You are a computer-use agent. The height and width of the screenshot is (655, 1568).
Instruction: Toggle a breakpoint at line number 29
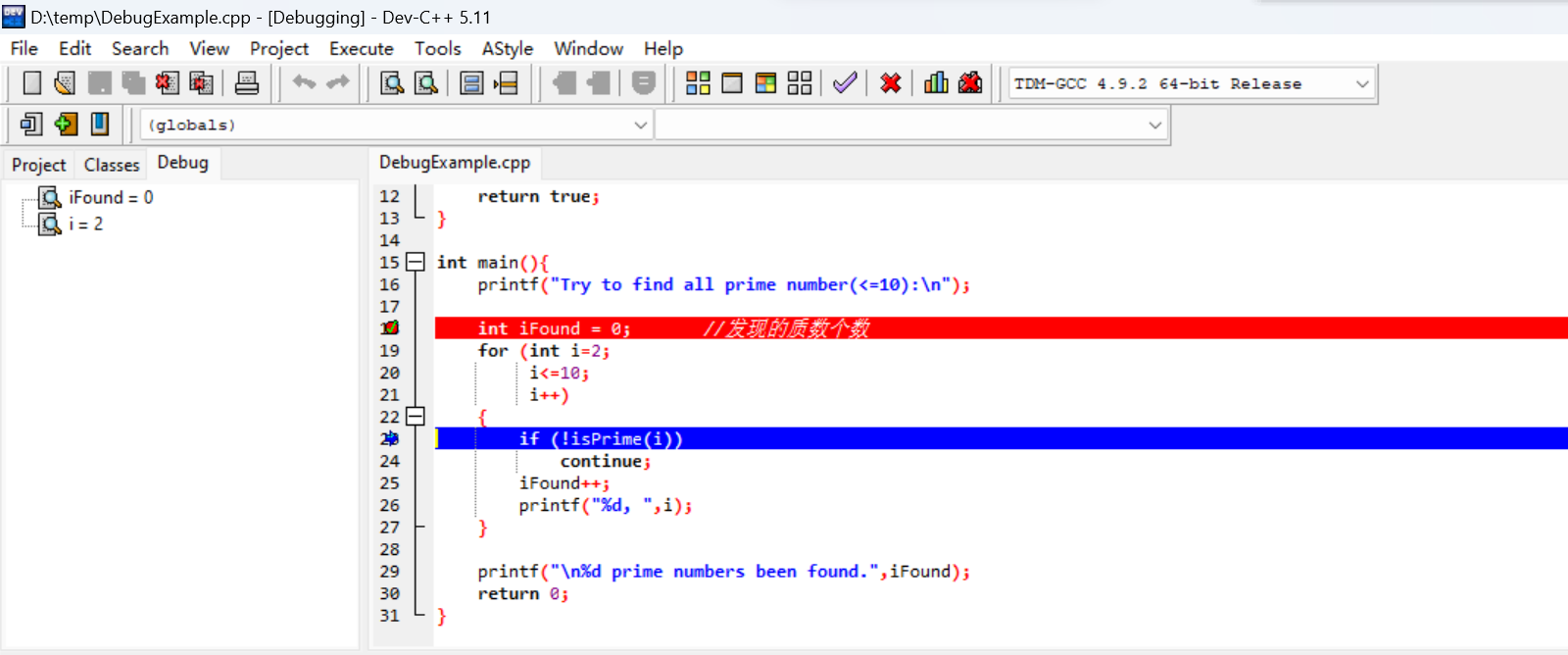click(390, 572)
